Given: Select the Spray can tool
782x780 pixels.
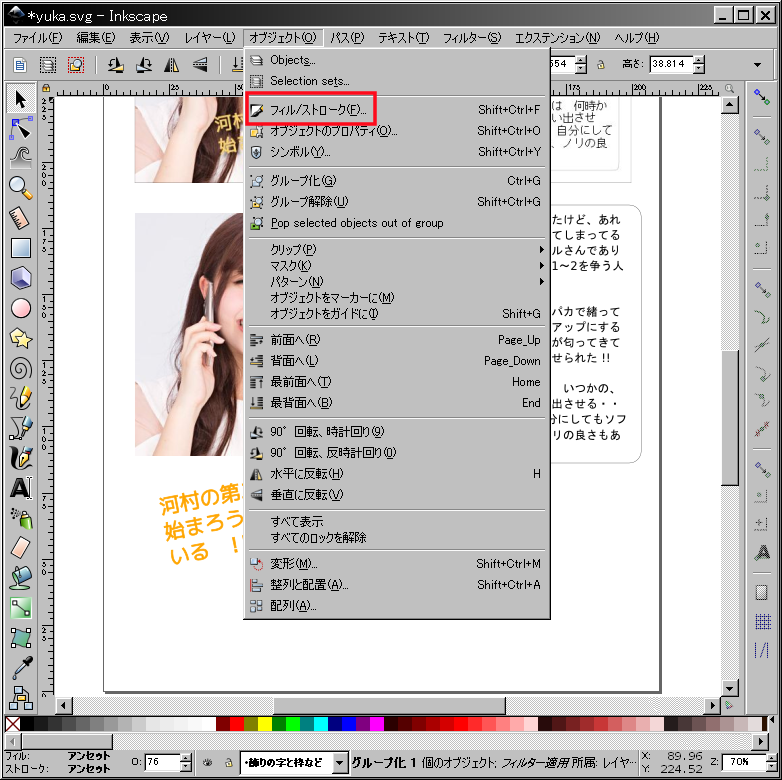Looking at the screenshot, I should click(20, 518).
